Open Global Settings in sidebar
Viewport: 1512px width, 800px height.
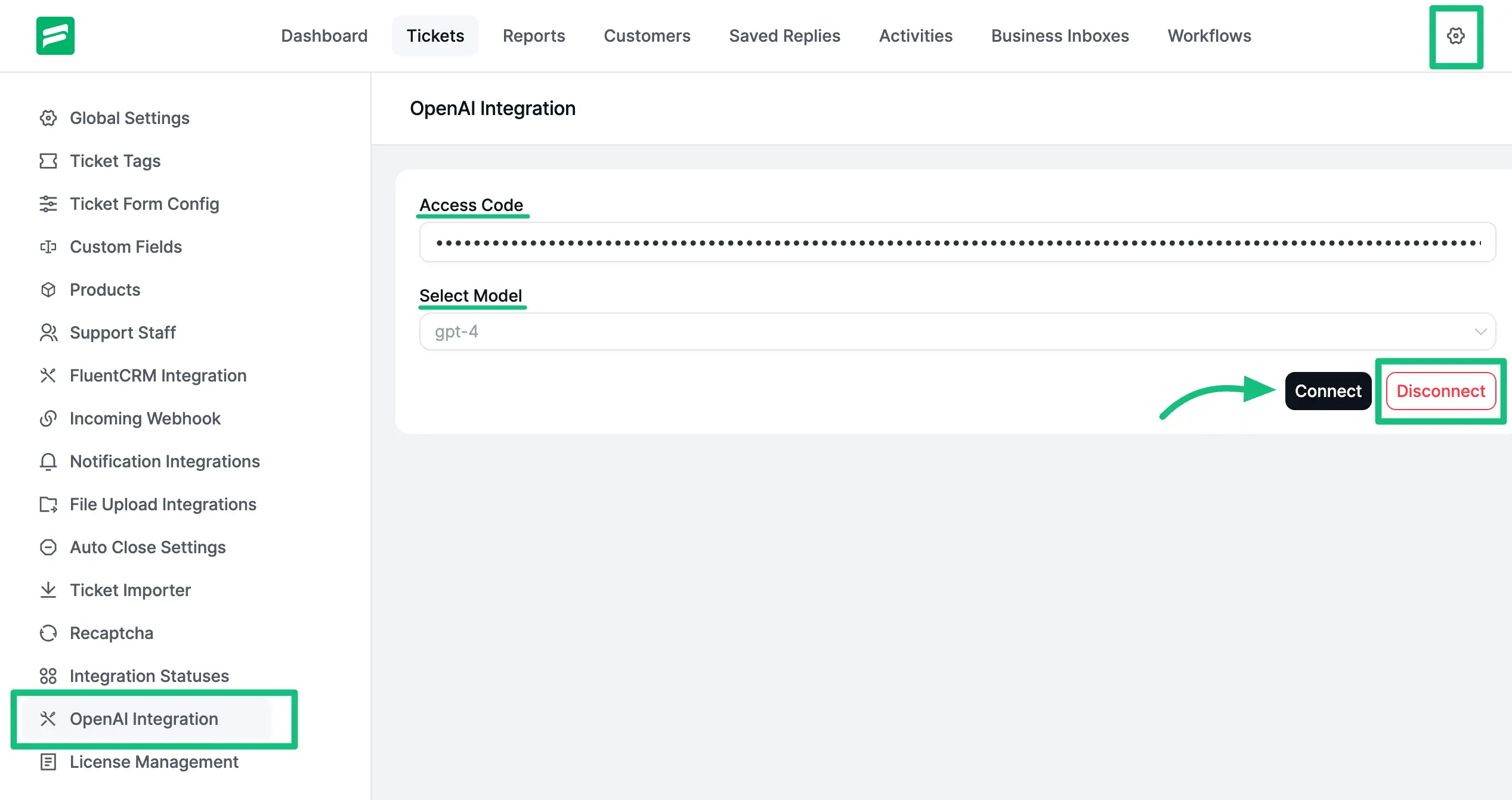click(129, 118)
